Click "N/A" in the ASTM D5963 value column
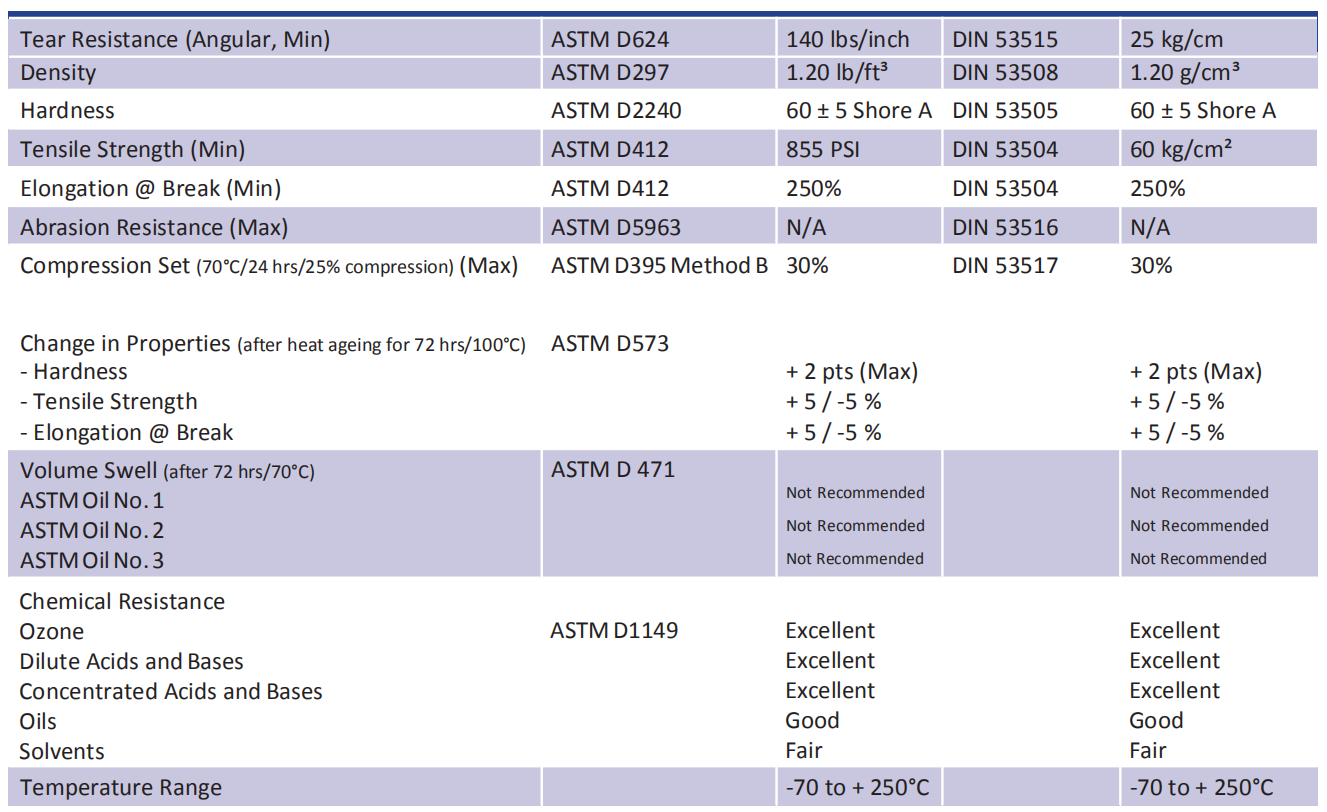This screenshot has width=1327, height=812. click(x=806, y=227)
